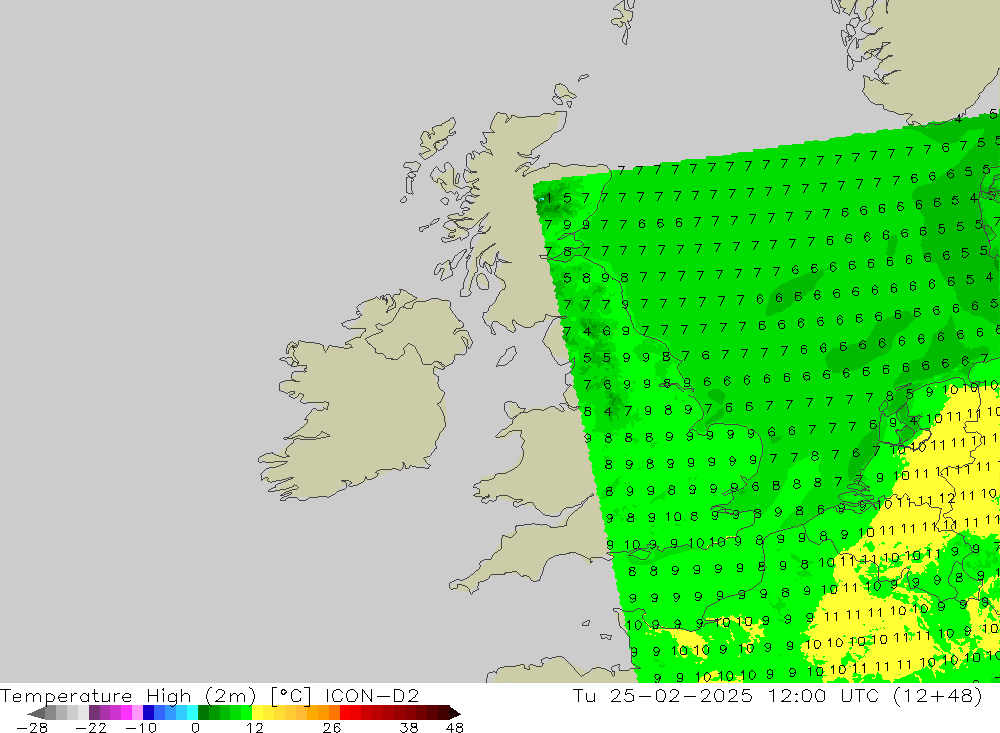Select the -28 legend label

(31, 727)
